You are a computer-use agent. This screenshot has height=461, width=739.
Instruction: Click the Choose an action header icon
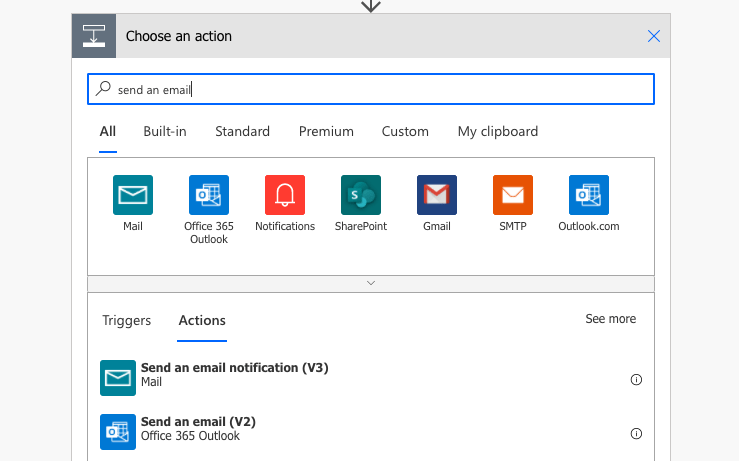[x=94, y=36]
